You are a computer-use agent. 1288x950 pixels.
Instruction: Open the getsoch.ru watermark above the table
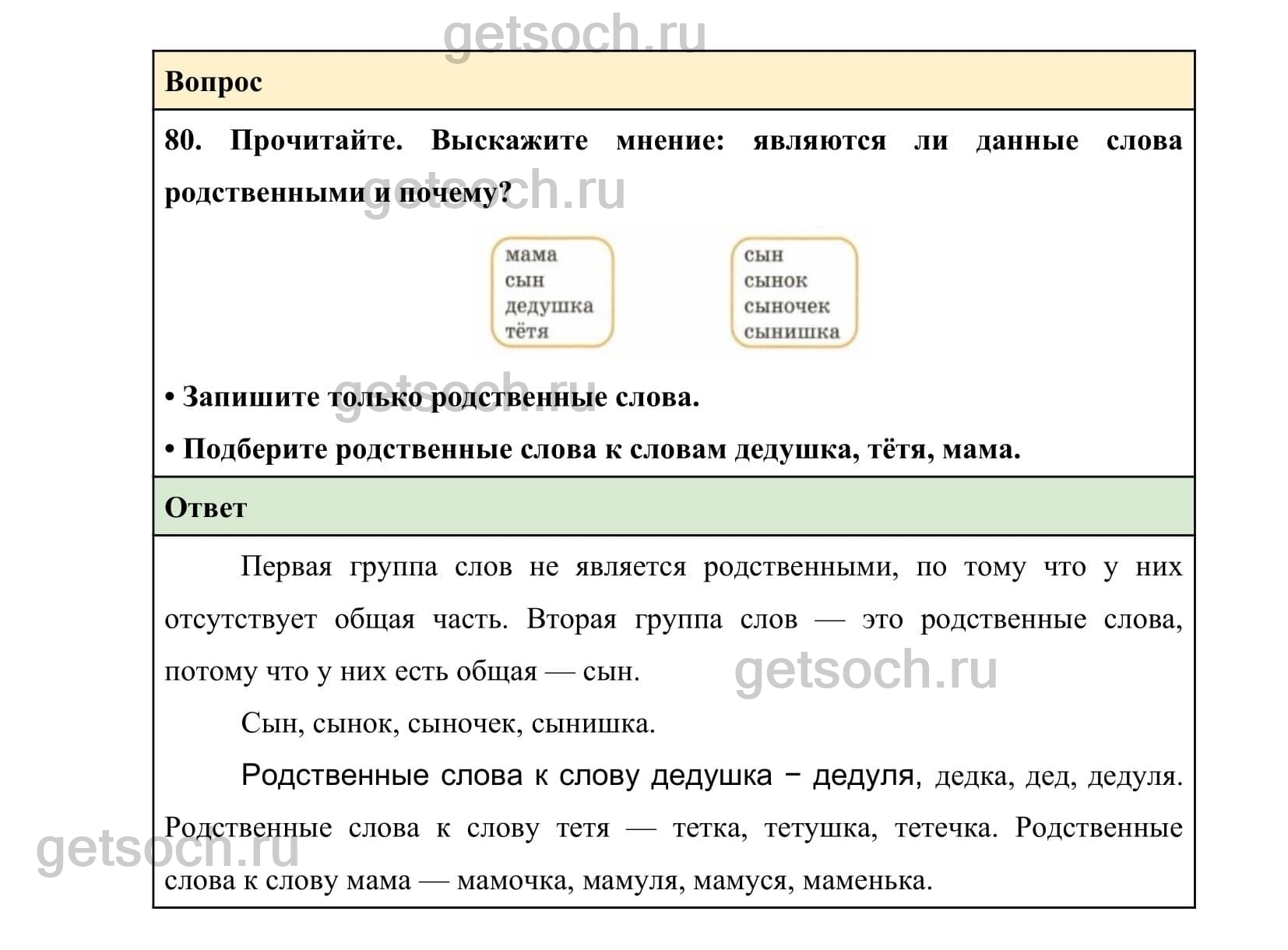tap(575, 33)
